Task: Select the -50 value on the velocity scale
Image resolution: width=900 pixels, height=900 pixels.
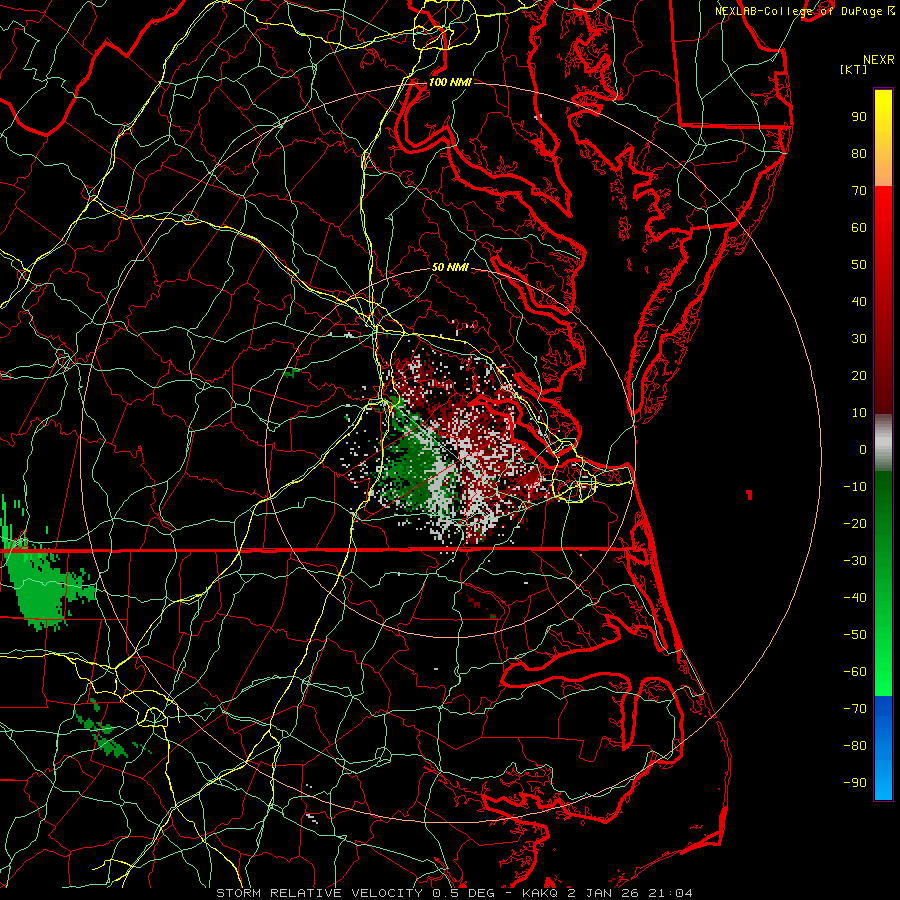Action: [x=855, y=635]
